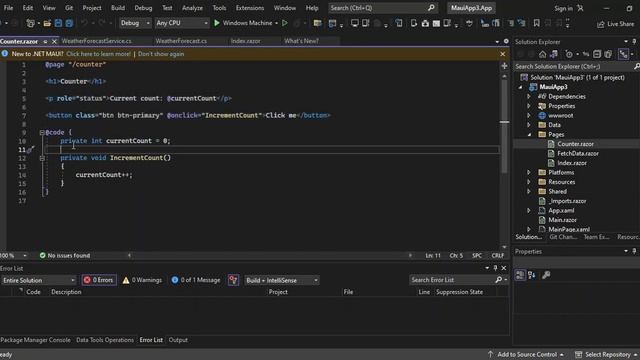640x360 pixels.
Task: Click the search magnifier in the Error List
Action: pyautogui.click(x=498, y=280)
